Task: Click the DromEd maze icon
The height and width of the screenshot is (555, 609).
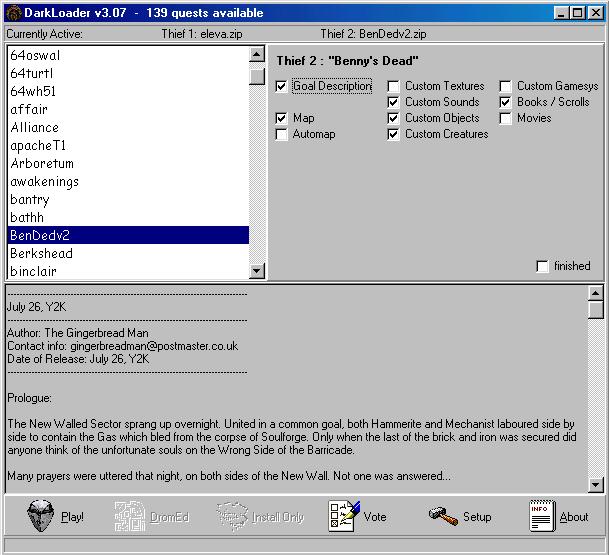Action: pyautogui.click(x=130, y=516)
